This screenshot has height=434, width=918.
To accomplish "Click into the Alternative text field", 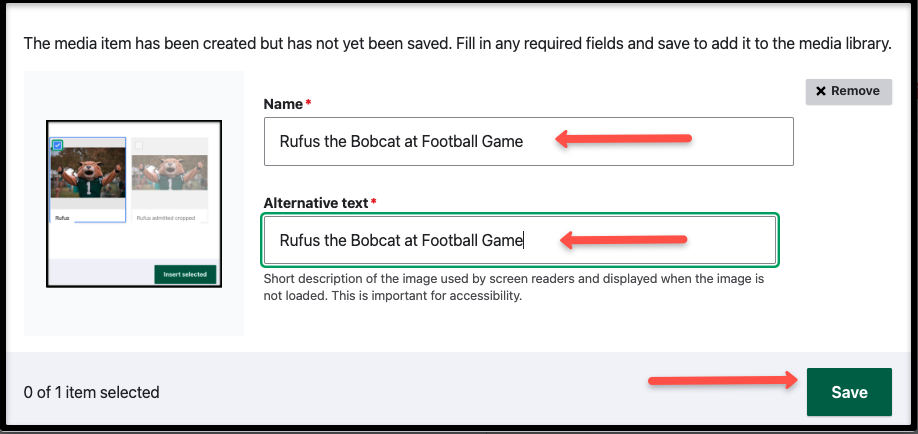I will pyautogui.click(x=519, y=240).
